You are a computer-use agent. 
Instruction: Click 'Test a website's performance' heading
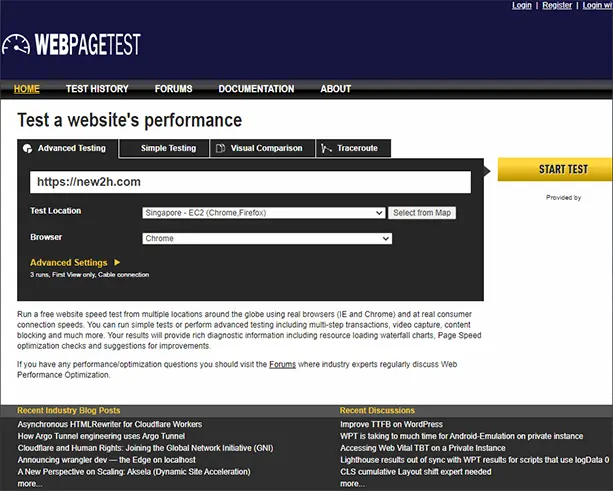pos(130,120)
